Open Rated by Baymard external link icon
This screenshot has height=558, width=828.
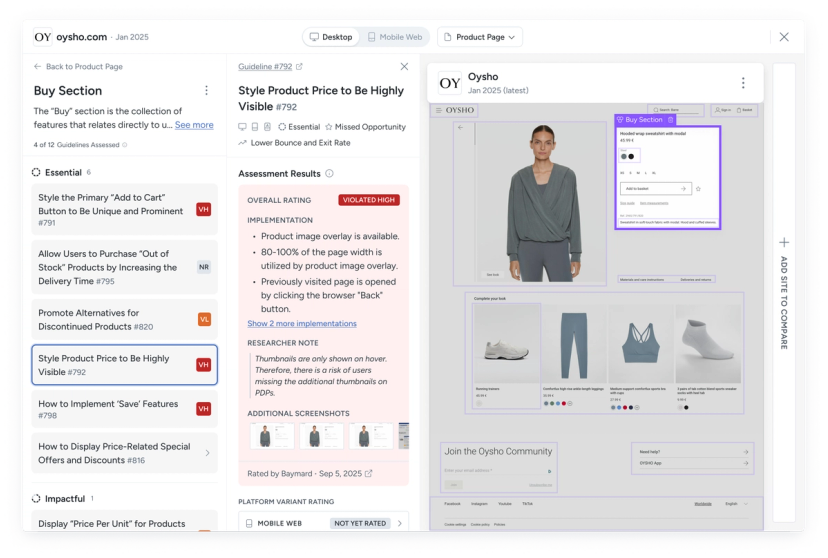pyautogui.click(x=369, y=474)
